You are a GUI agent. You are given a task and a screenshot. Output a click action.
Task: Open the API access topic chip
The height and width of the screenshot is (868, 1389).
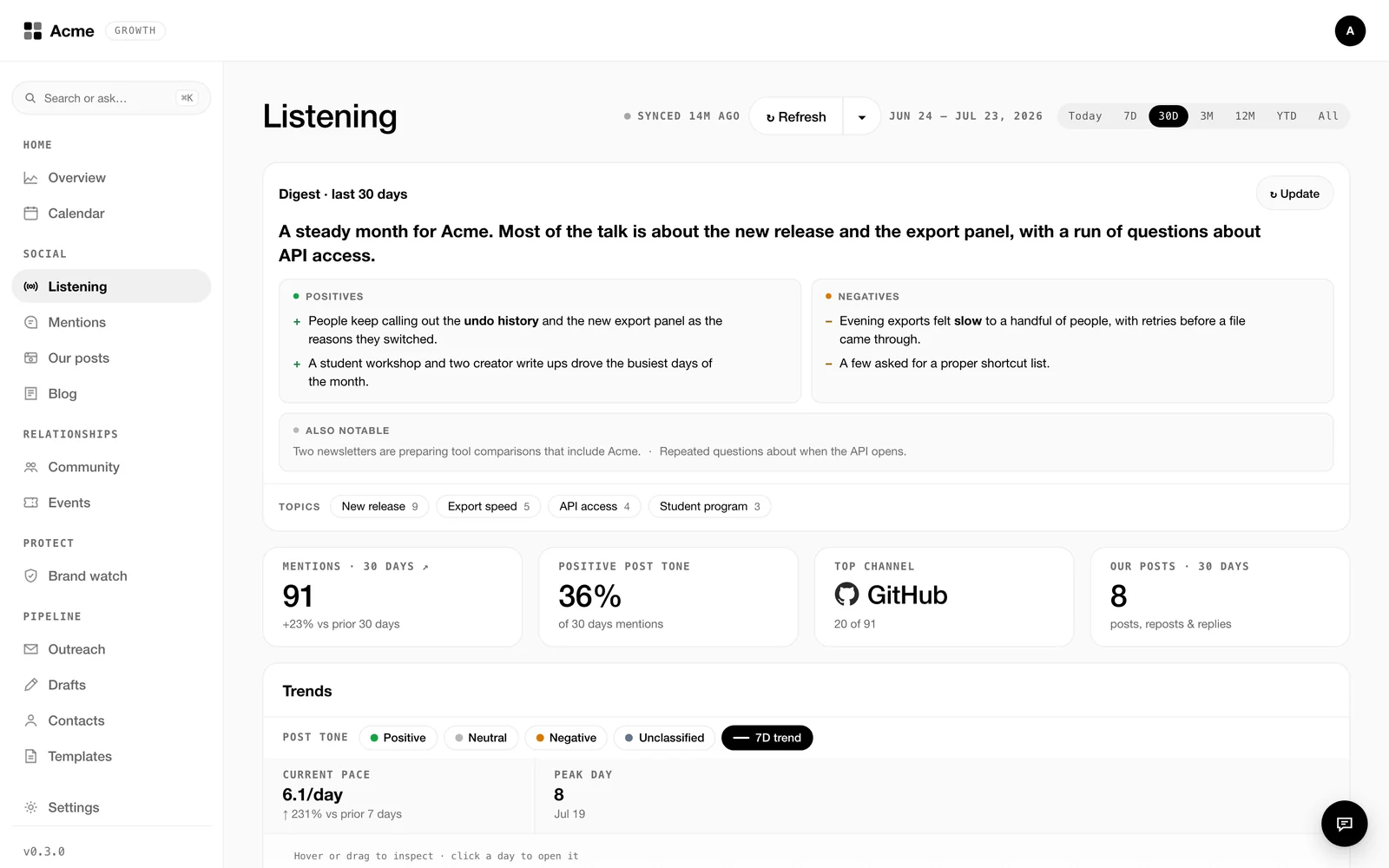coord(595,506)
